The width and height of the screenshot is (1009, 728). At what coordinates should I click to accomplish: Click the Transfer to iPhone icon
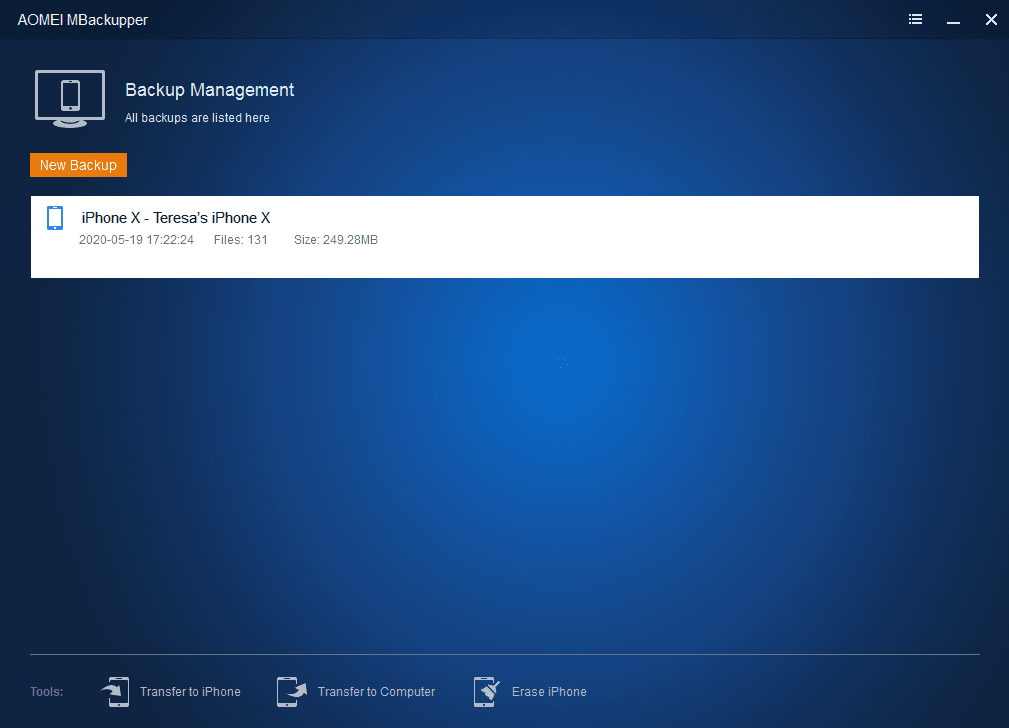(x=116, y=692)
